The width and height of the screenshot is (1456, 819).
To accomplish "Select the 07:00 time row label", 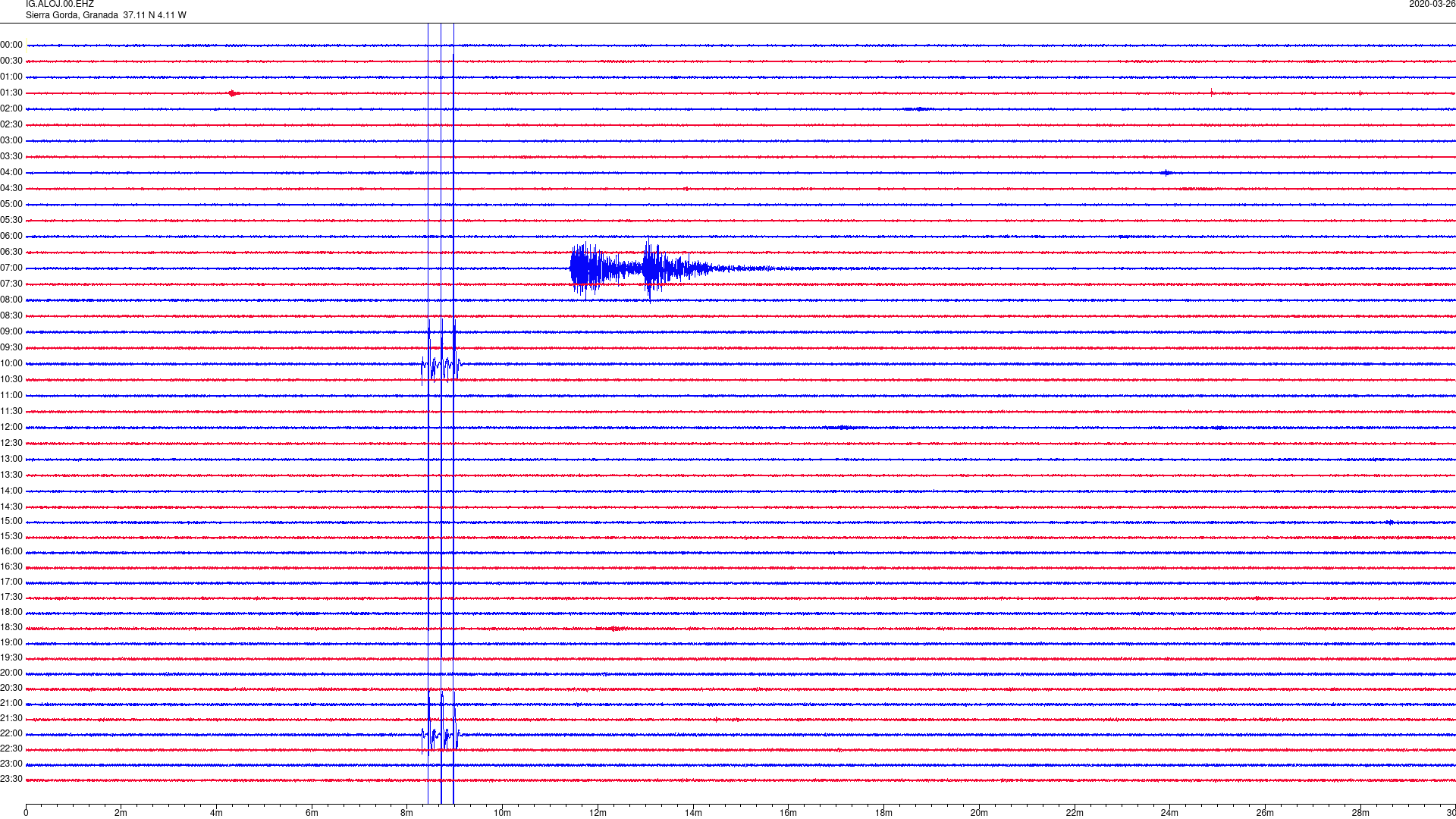I will (x=11, y=268).
